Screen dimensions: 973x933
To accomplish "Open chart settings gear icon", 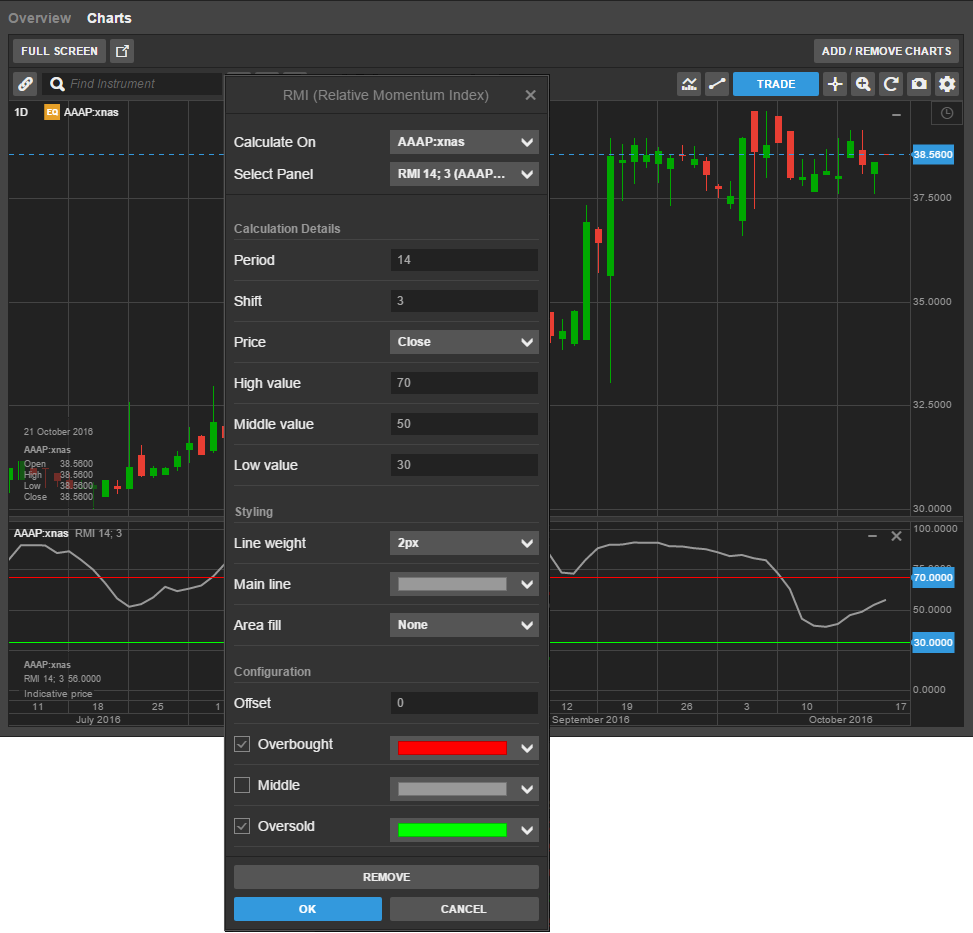I will point(947,84).
